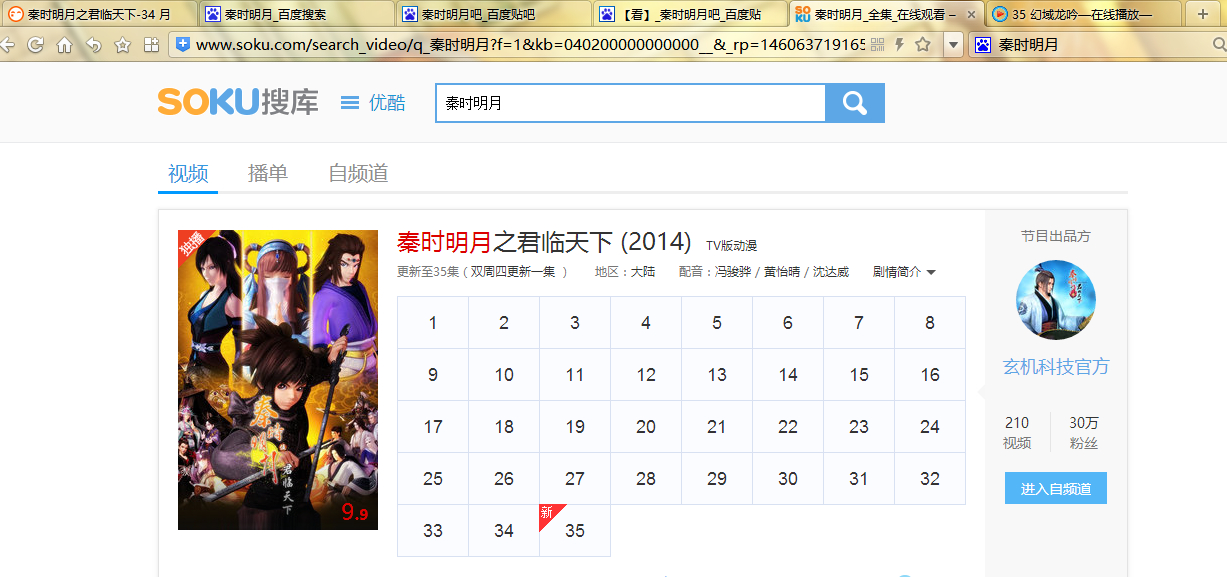Open the apps grid icon in toolbar
The image size is (1227, 577).
(152, 45)
